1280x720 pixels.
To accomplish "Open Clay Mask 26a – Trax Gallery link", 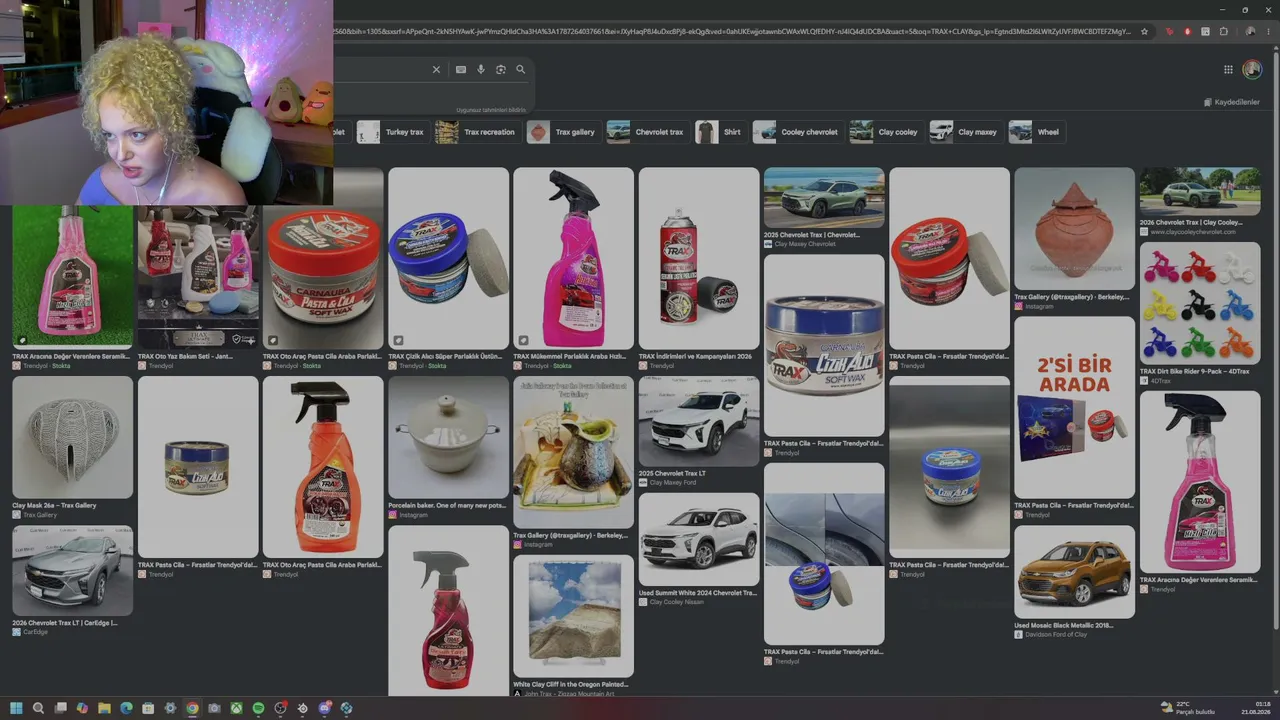I will coord(54,506).
